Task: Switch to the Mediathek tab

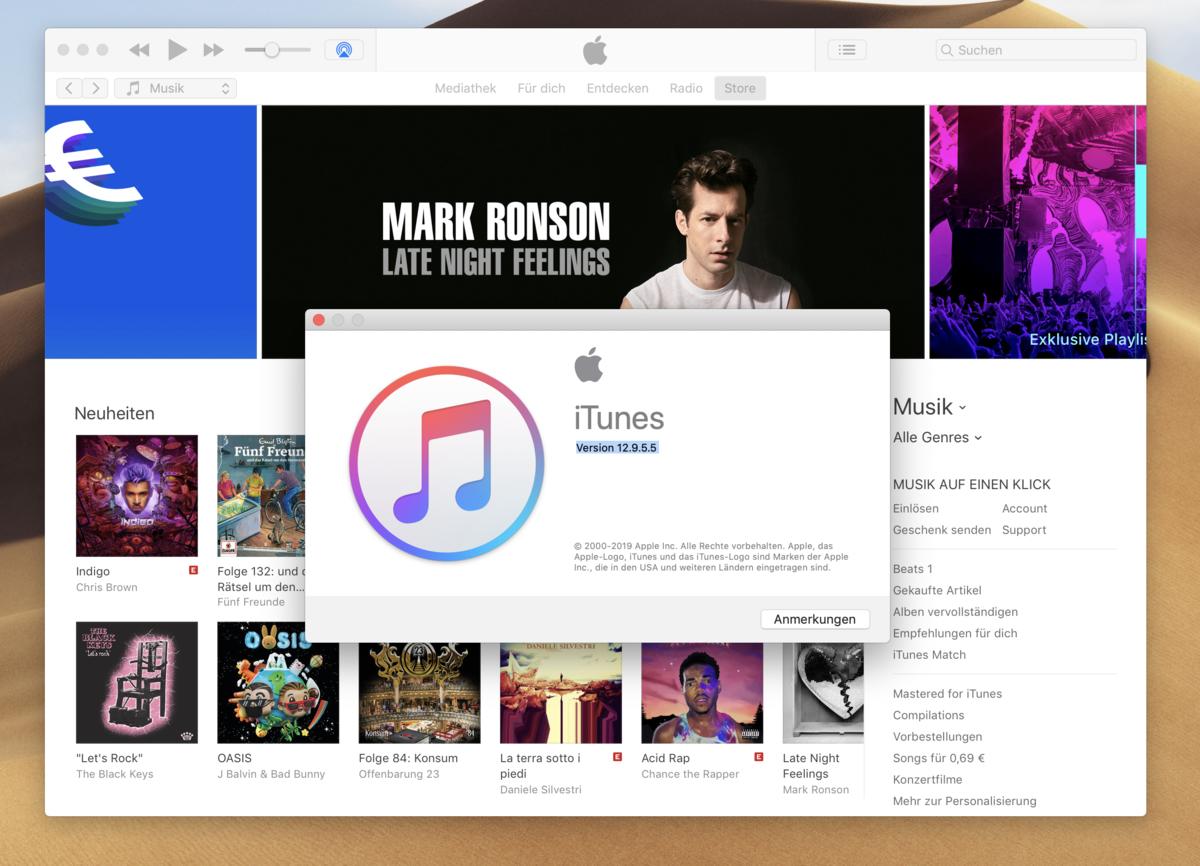Action: pyautogui.click(x=465, y=88)
